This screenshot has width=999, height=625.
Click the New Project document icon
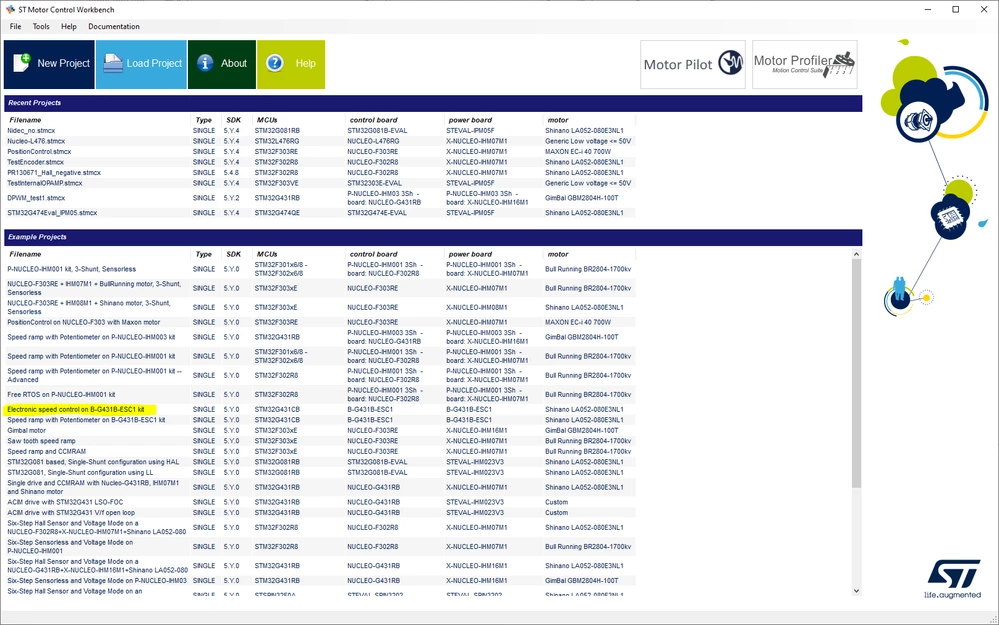[x=22, y=63]
